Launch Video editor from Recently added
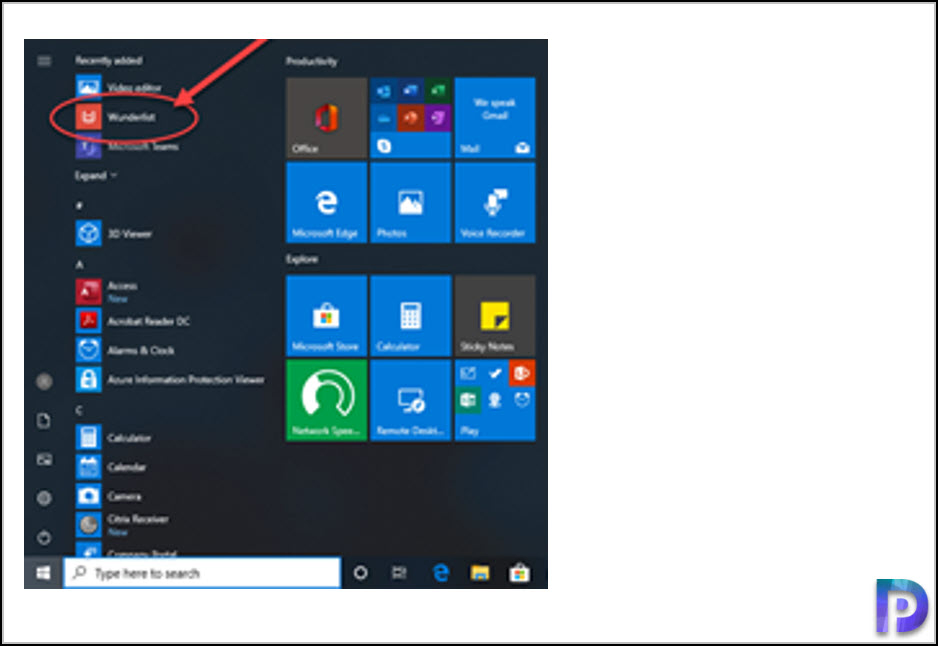 click(x=118, y=87)
